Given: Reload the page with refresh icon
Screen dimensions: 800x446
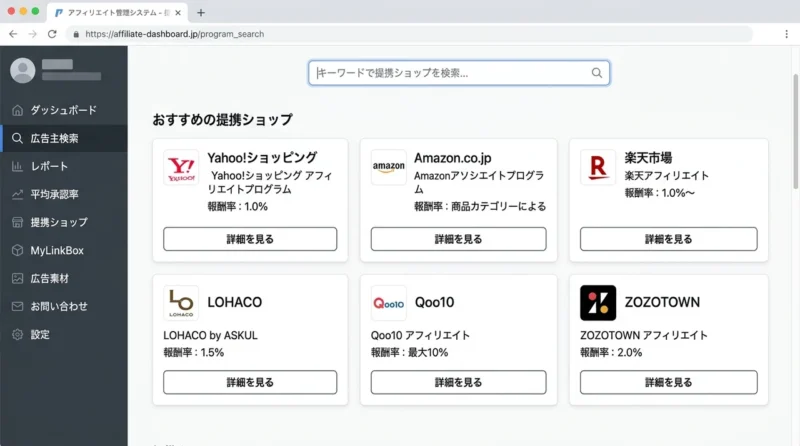Looking at the screenshot, I should pos(52,34).
